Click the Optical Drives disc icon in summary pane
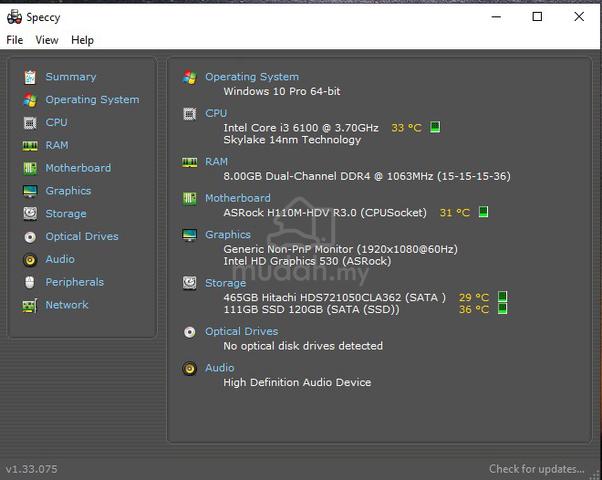Screen dimensions: 602x480 (x=189, y=332)
